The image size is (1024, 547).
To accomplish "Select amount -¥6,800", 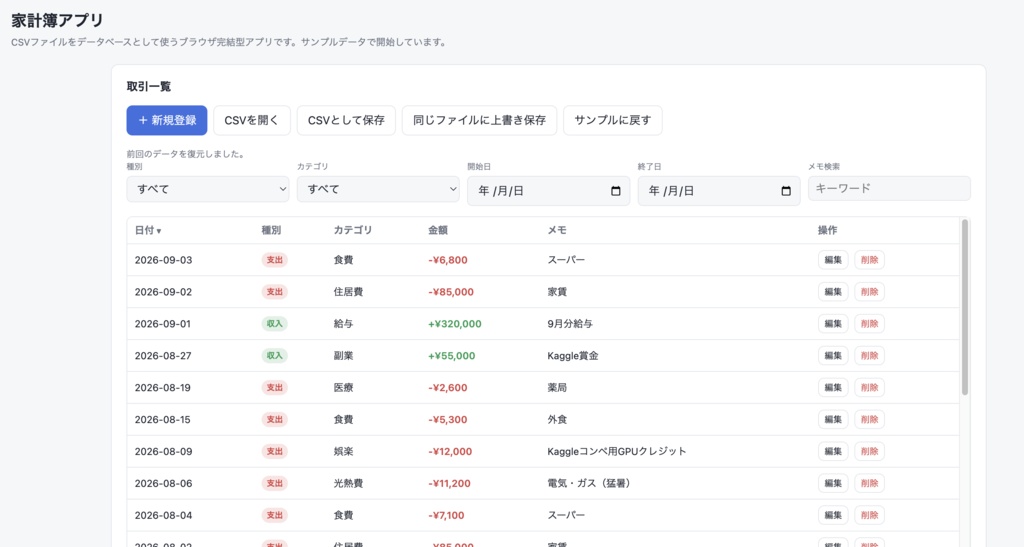I will [447, 260].
